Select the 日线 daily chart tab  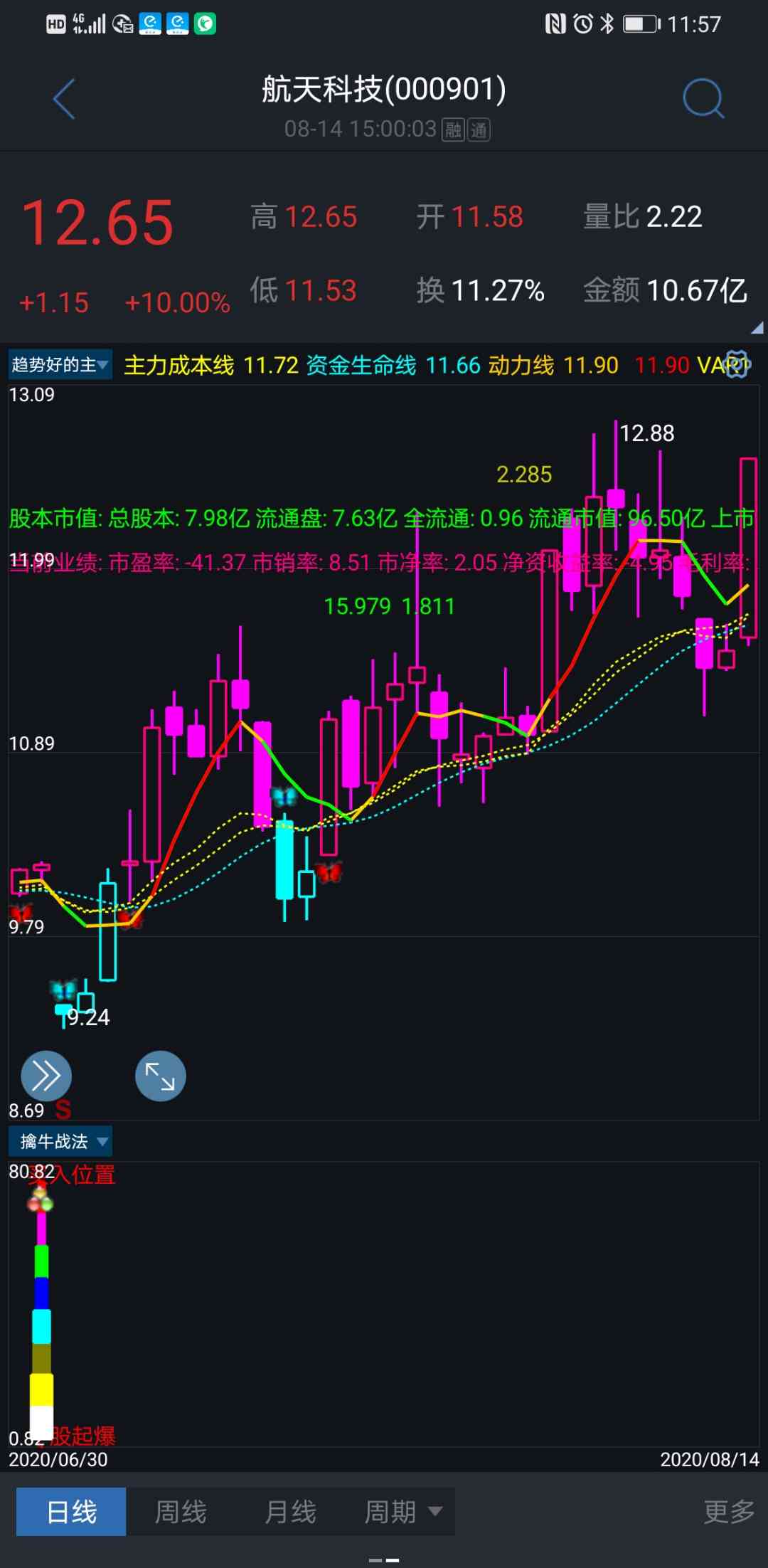coord(71,1512)
